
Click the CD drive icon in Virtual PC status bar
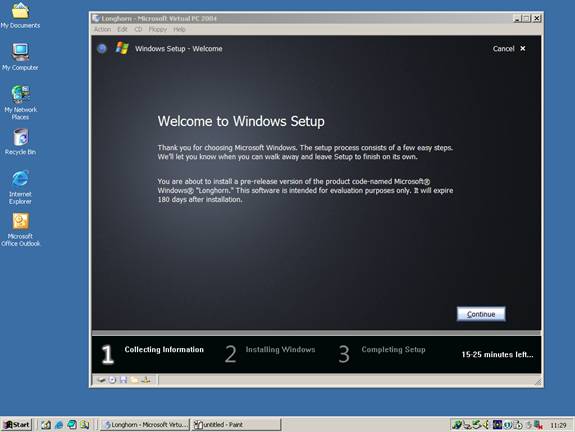click(113, 380)
